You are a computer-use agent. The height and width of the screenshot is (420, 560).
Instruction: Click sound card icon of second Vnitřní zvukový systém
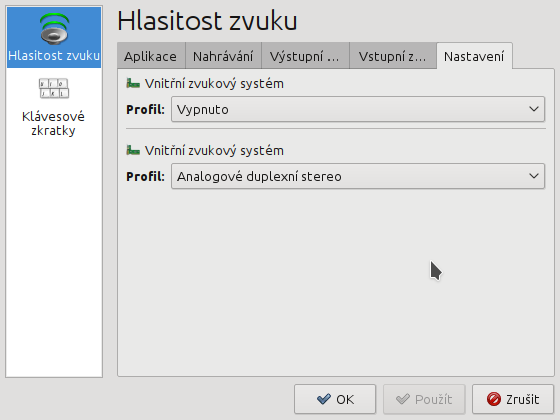133,150
